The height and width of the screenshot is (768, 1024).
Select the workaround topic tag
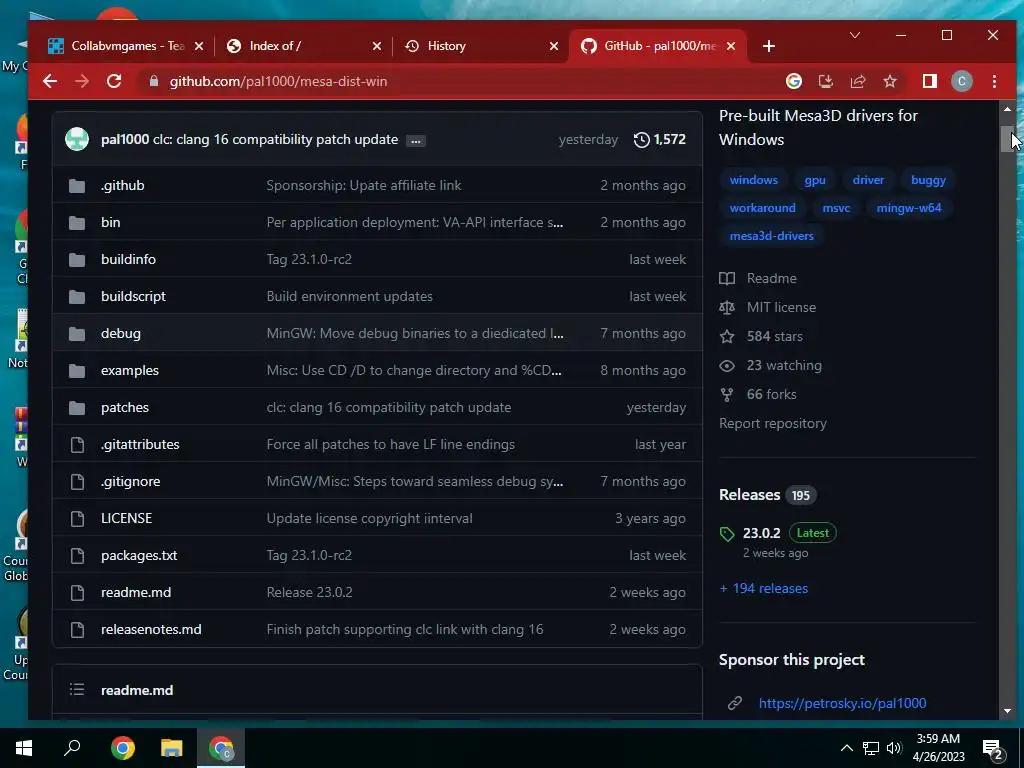pos(762,208)
